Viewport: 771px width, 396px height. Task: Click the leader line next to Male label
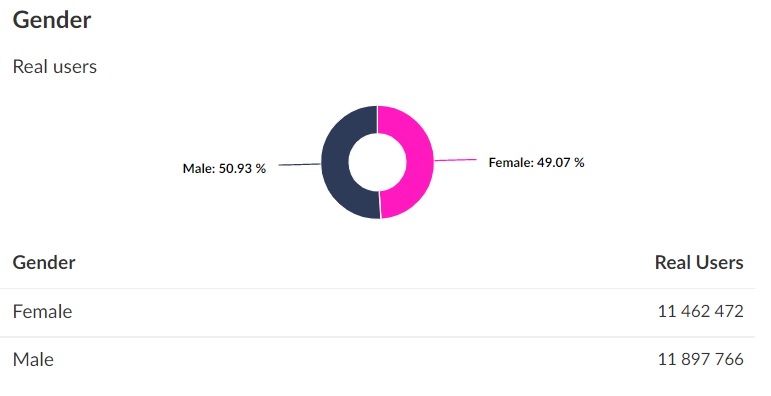pos(299,164)
